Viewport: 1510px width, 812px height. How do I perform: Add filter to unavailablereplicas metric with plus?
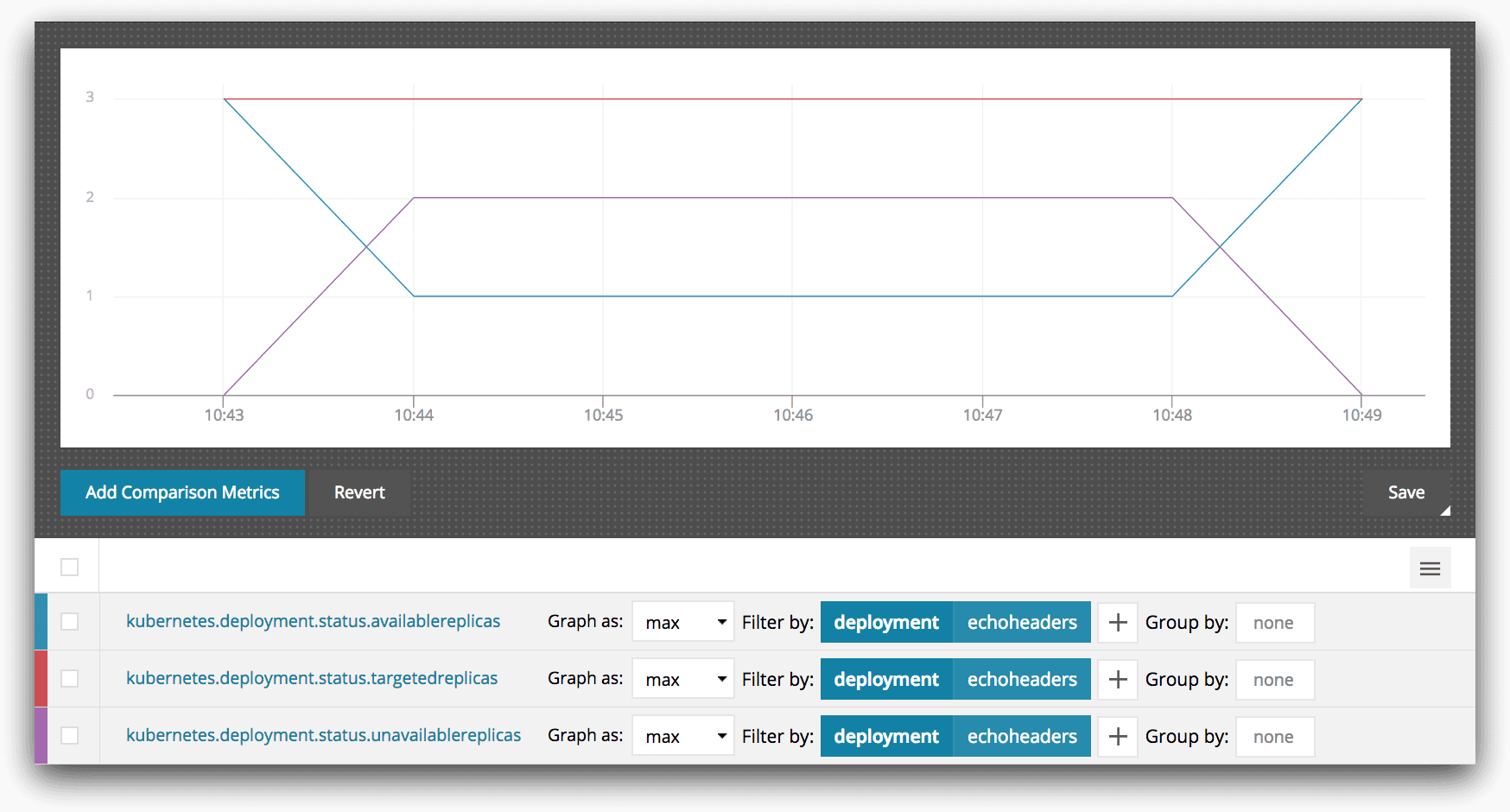point(1118,737)
